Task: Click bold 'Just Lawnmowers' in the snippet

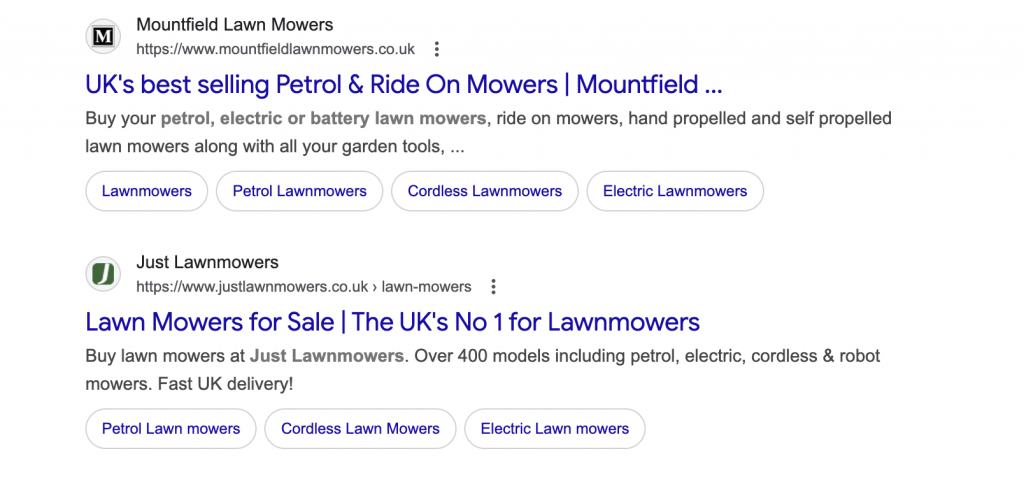Action: (327, 356)
